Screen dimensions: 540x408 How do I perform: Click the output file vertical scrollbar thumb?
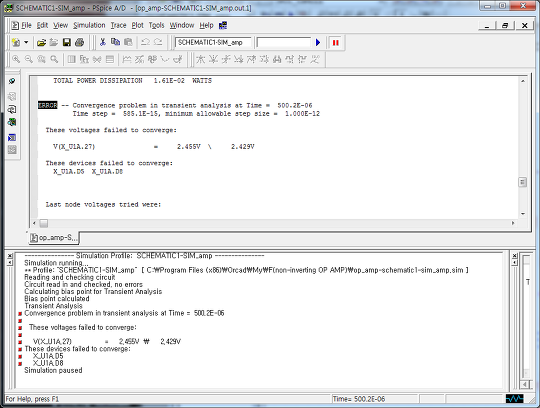pyautogui.click(x=522, y=182)
